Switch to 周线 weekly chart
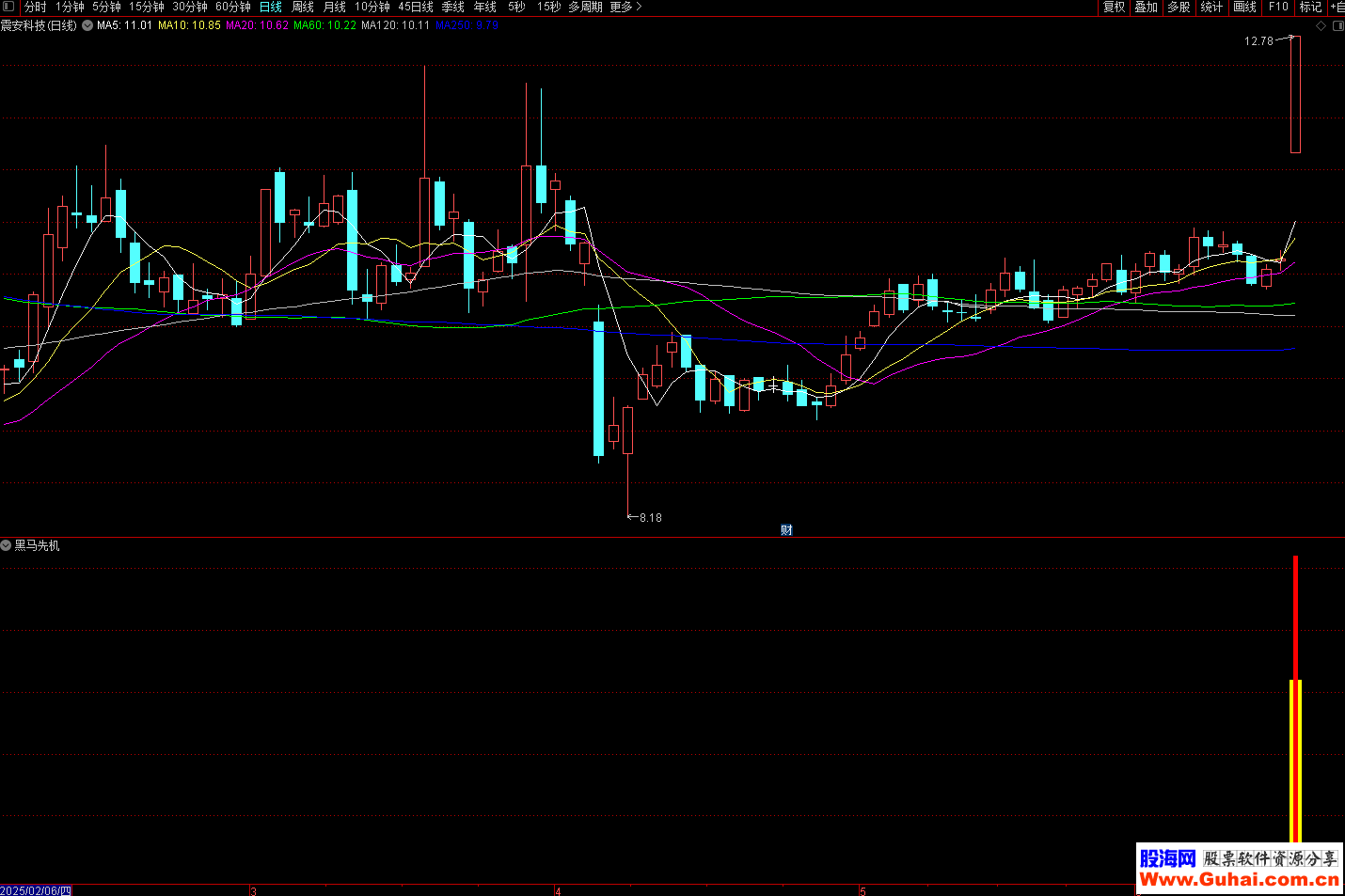This screenshot has height=896, width=1345. 303,7
